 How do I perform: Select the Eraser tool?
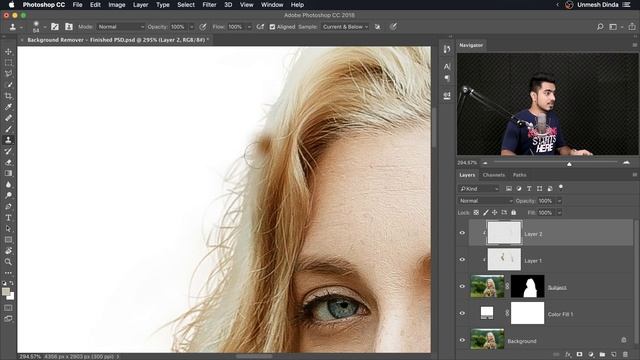pos(8,162)
